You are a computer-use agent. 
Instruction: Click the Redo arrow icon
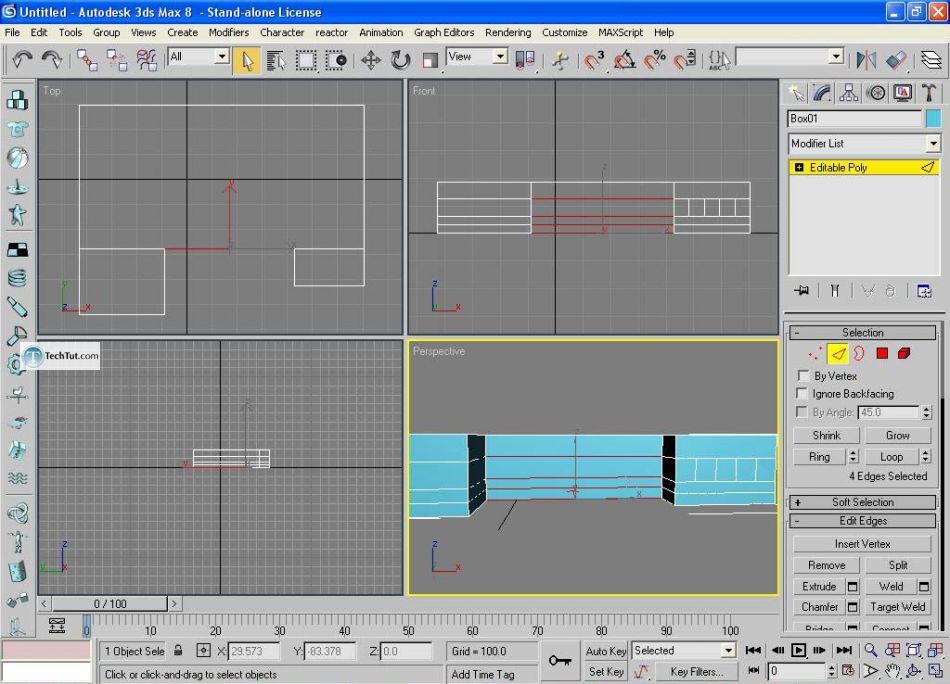tap(51, 59)
